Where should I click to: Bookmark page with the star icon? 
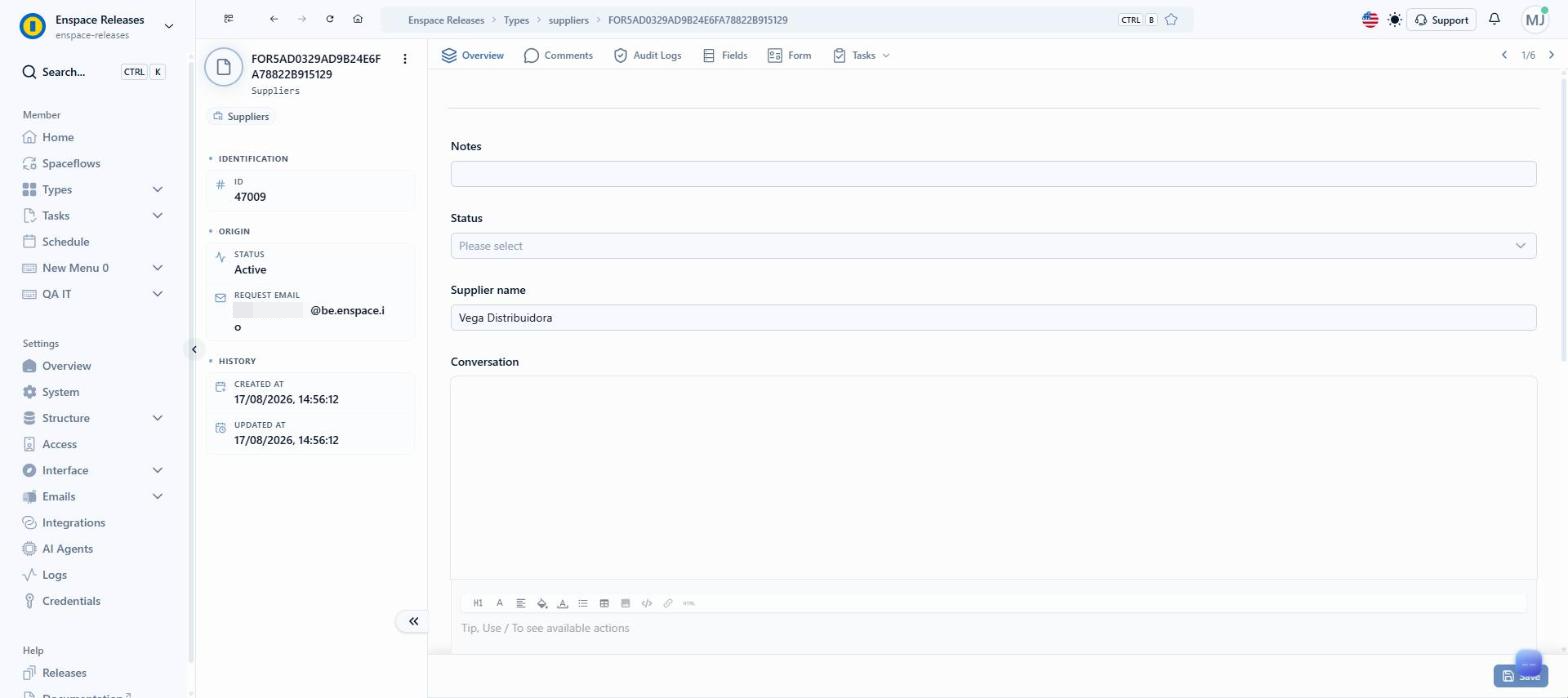click(x=1171, y=20)
